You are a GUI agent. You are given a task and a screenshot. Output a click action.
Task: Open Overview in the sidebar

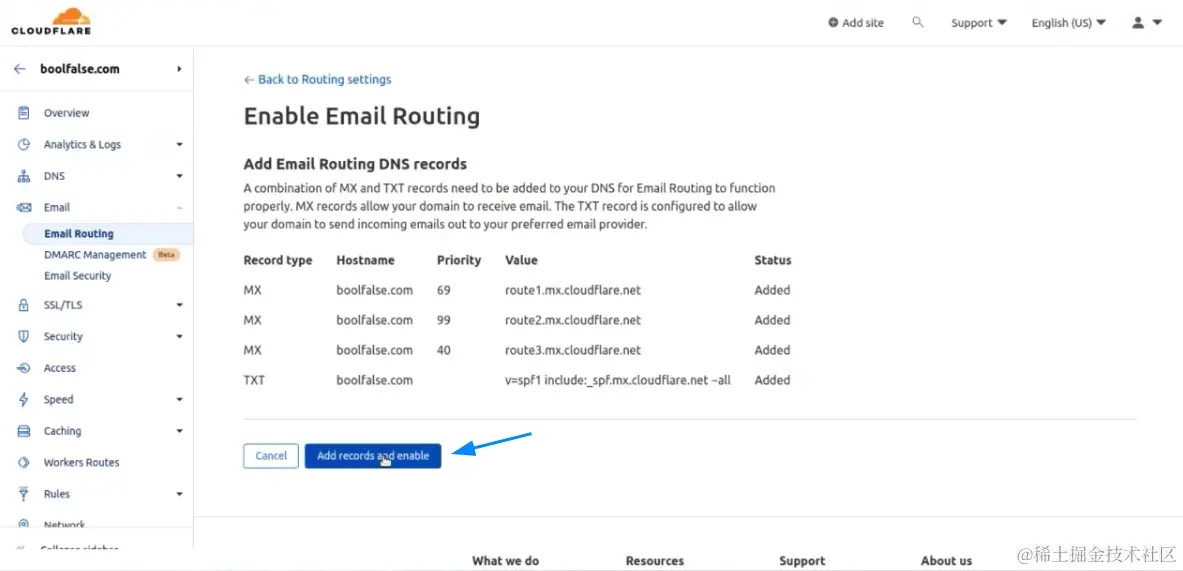66,113
